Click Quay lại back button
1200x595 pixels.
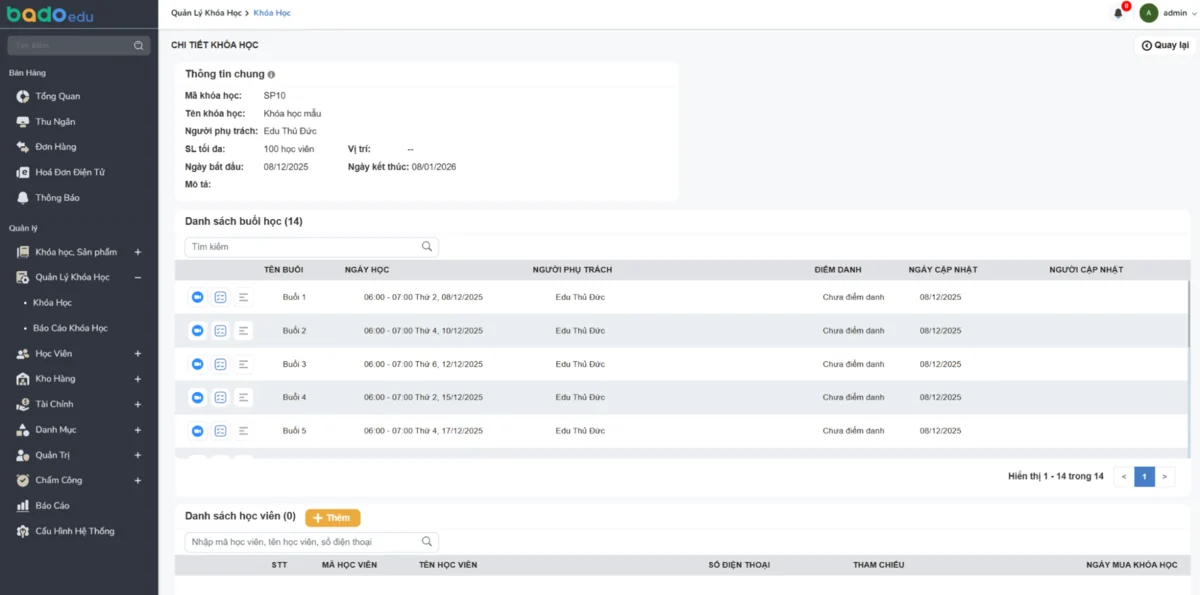pos(1165,45)
